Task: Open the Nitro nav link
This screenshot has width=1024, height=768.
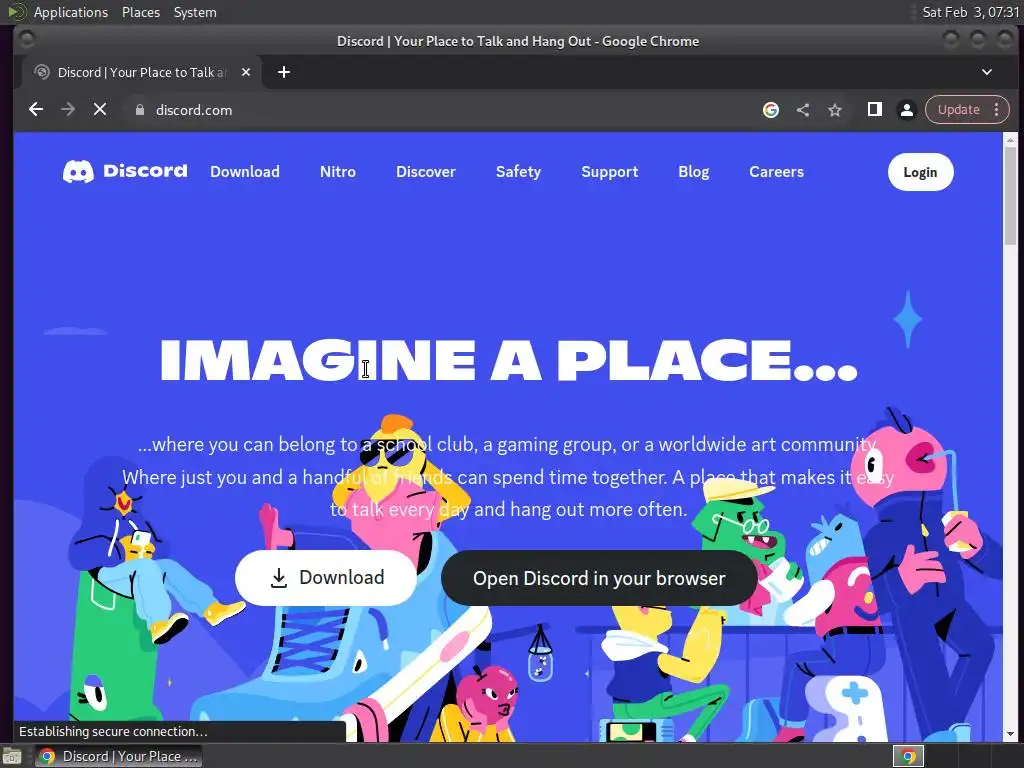Action: pos(338,172)
